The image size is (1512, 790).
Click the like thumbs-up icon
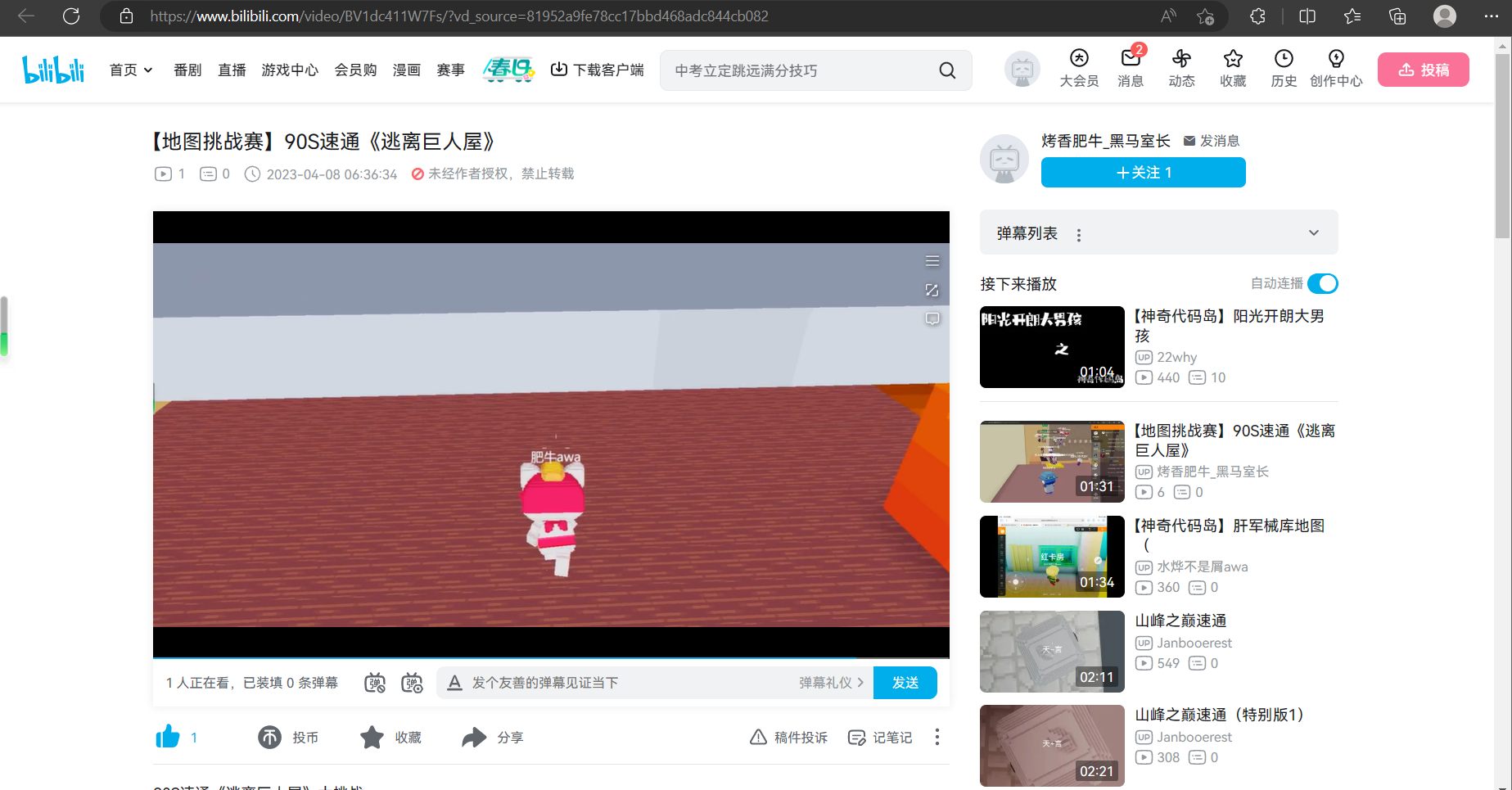click(168, 737)
